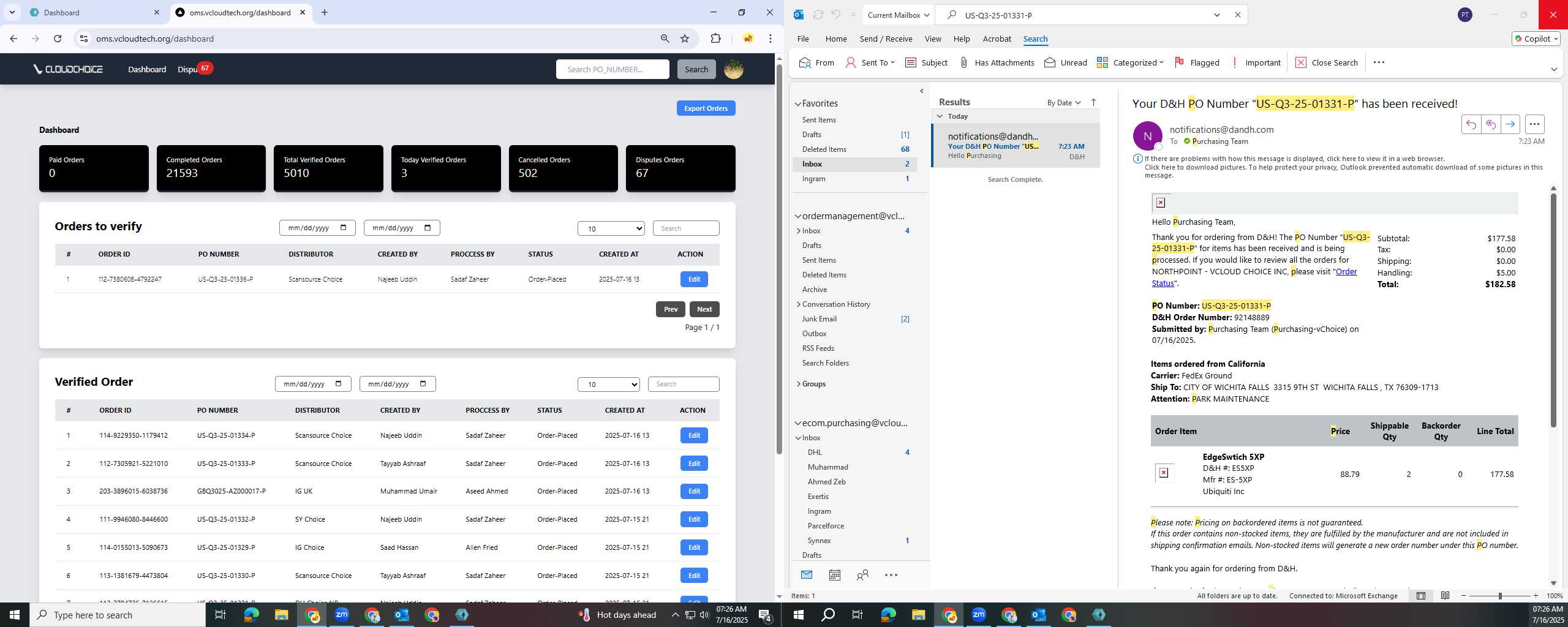Open File Explorer in left taskbar
This screenshot has height=627, width=1568.
coord(281,615)
